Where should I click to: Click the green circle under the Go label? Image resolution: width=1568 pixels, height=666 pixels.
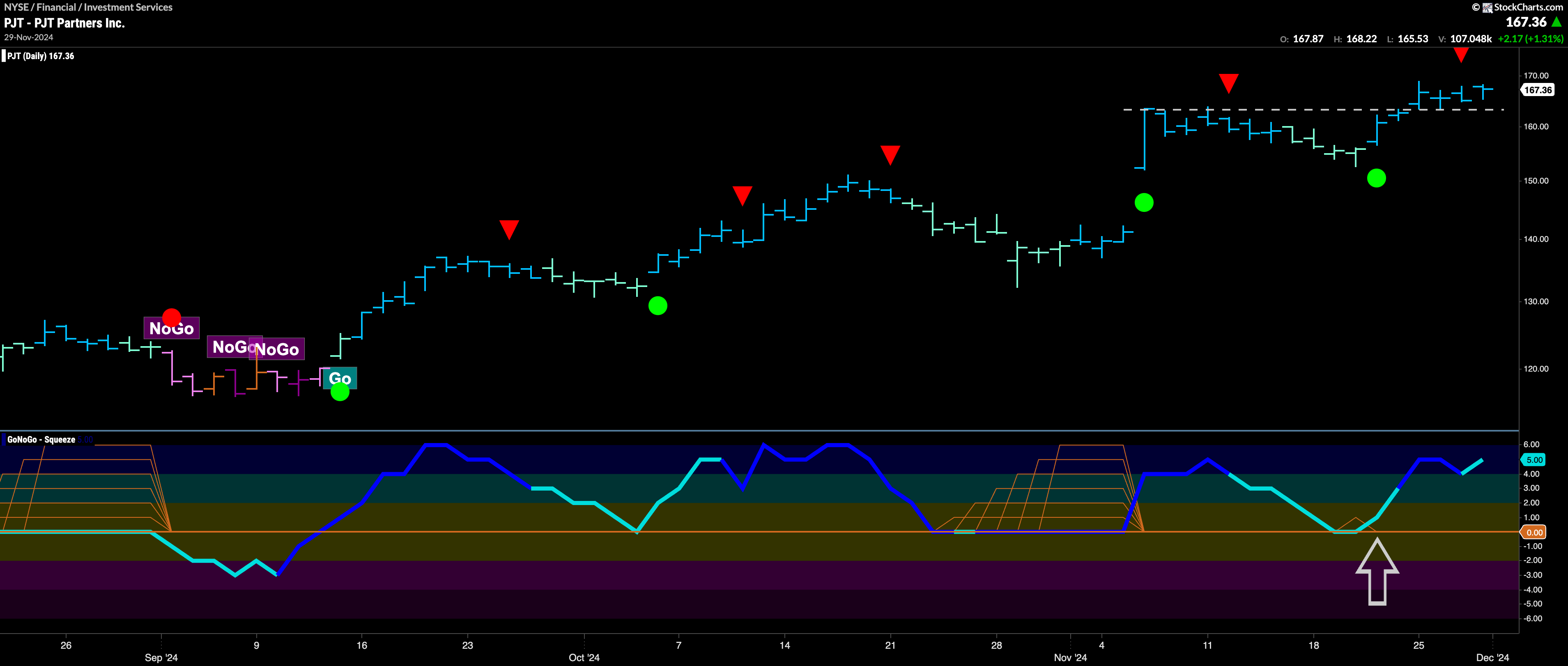[x=340, y=392]
